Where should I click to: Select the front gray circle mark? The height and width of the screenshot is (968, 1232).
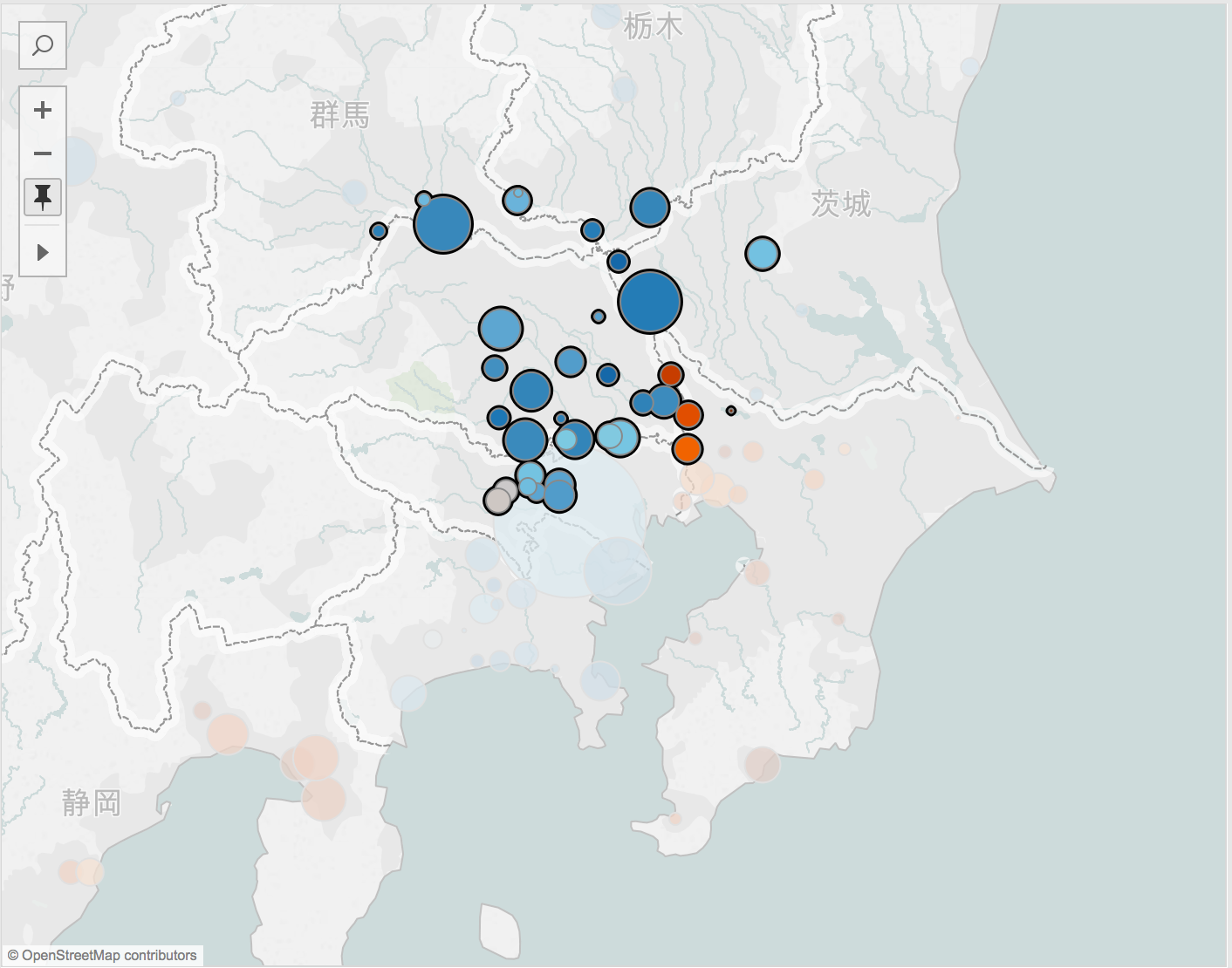click(x=497, y=501)
